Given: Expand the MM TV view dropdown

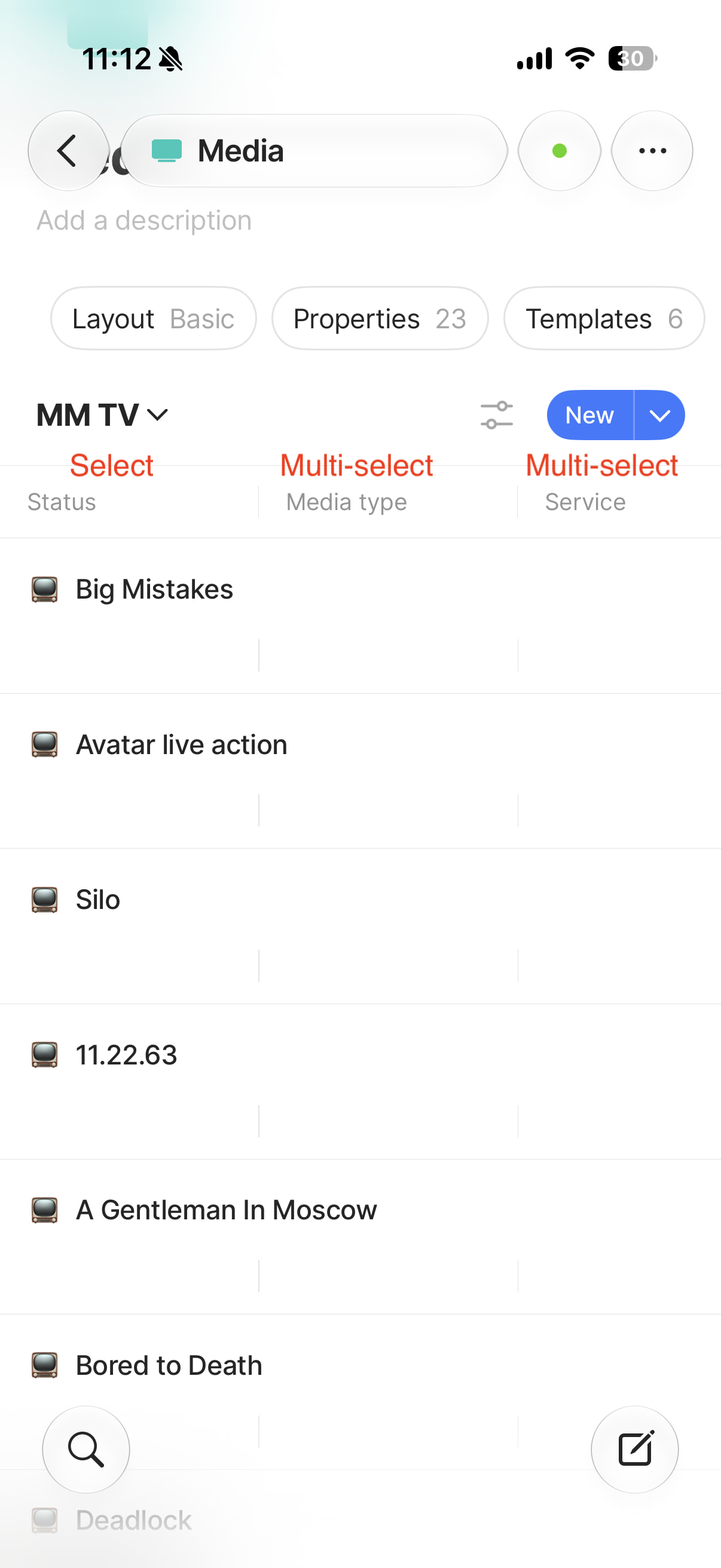Looking at the screenshot, I should [102, 415].
